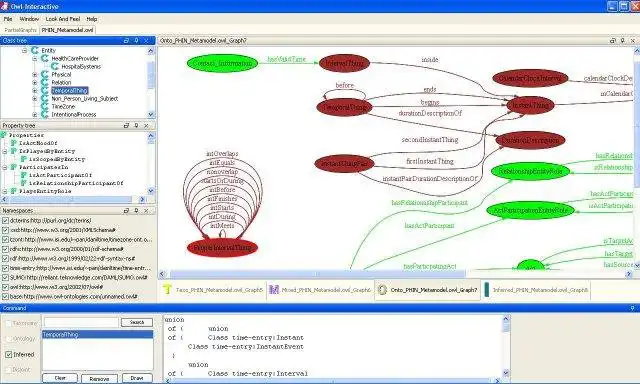Viewport: 640px width, 384px height.
Task: Close the Namespaces panel
Action: (146, 211)
